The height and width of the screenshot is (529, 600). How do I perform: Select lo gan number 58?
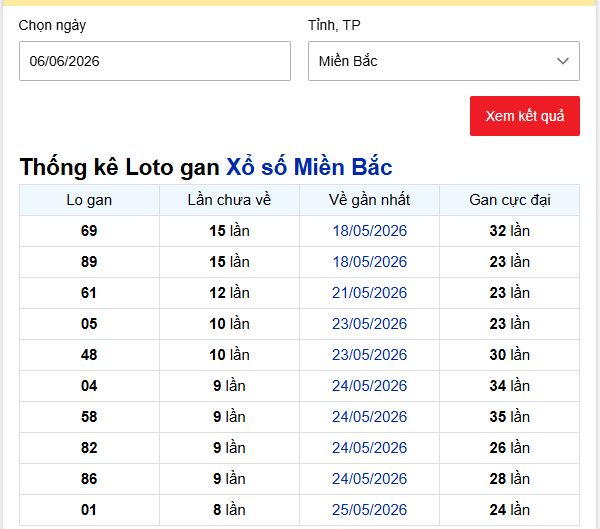89,417
